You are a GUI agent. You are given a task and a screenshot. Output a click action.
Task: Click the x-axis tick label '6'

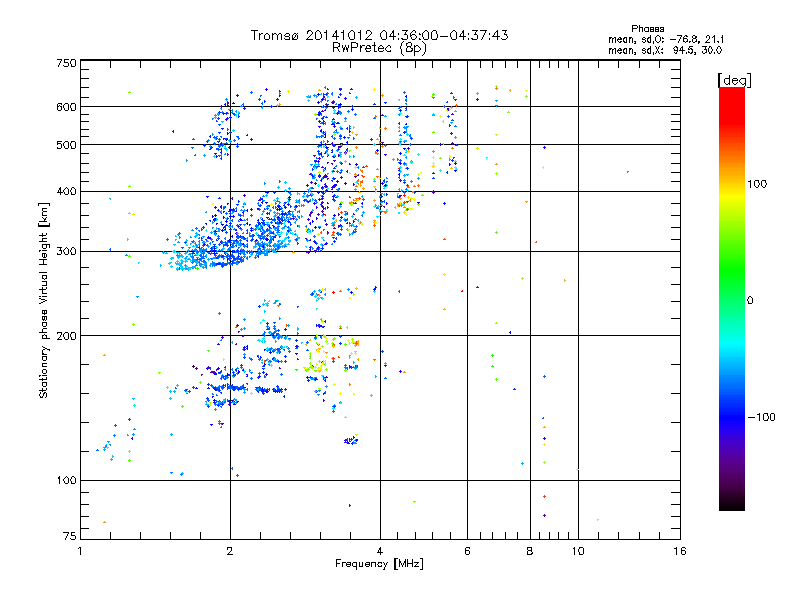(x=467, y=552)
